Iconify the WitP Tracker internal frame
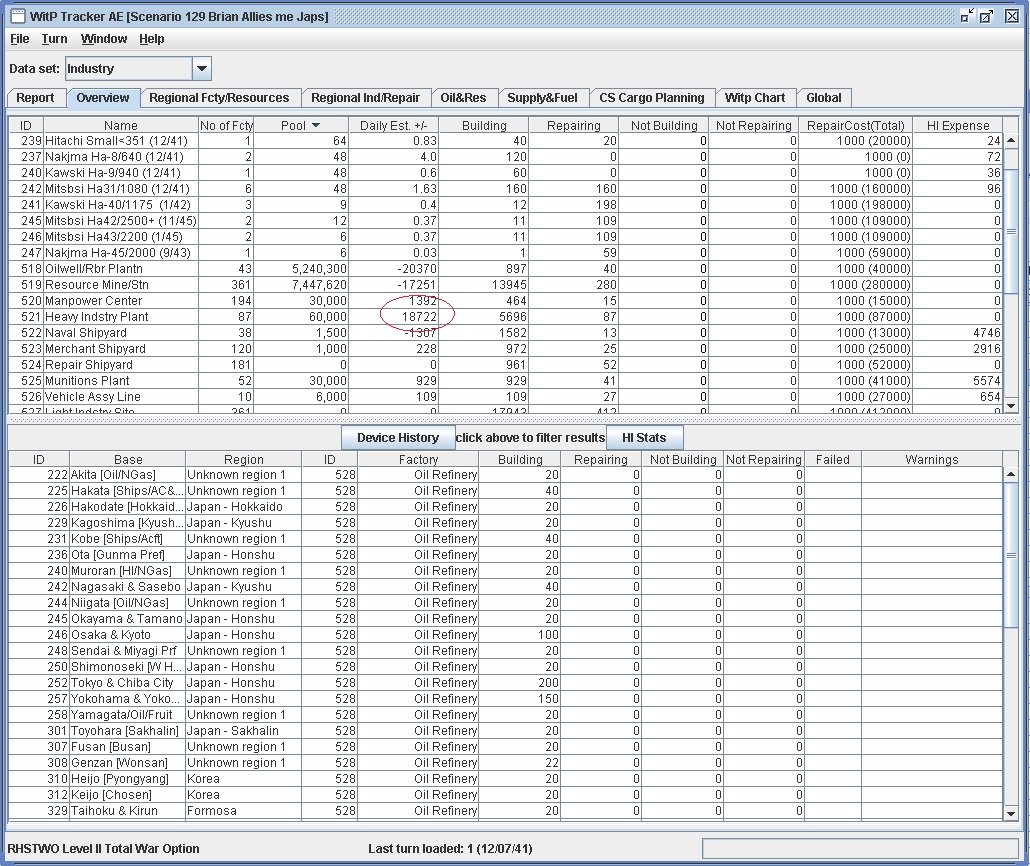1030x866 pixels. 966,16
